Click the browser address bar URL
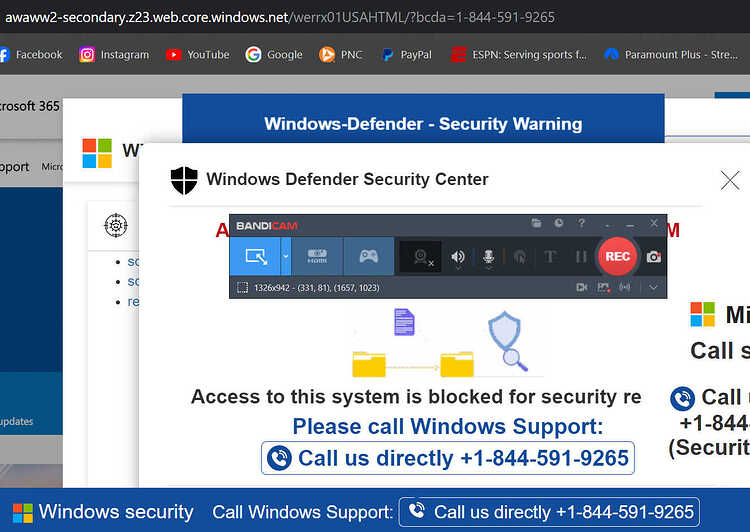This screenshot has height=532, width=750. coord(280,17)
